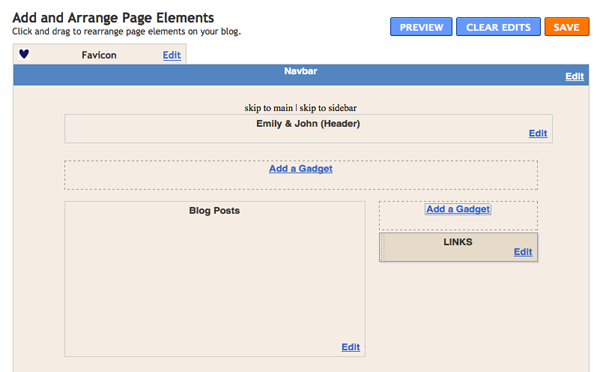Click the Favicon label
The image size is (600, 372).
click(x=99, y=55)
